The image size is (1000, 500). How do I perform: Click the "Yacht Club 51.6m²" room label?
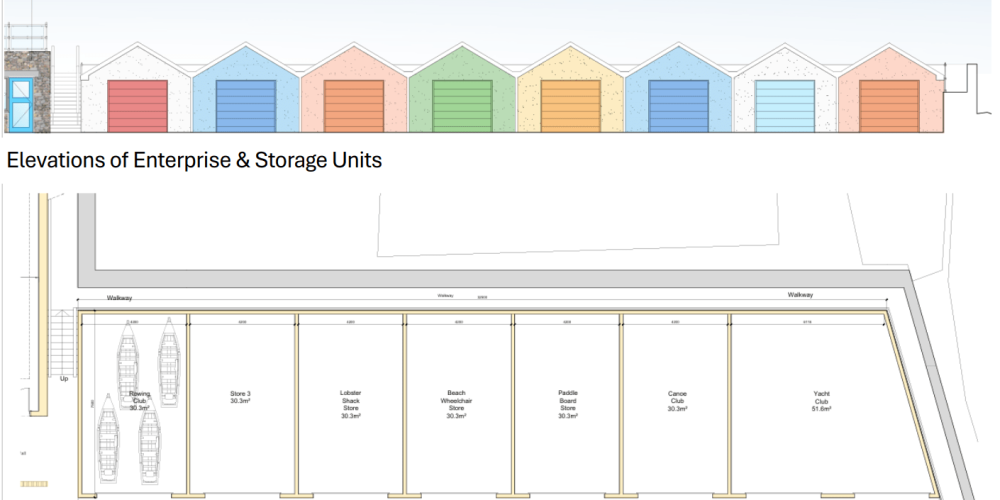click(x=821, y=401)
